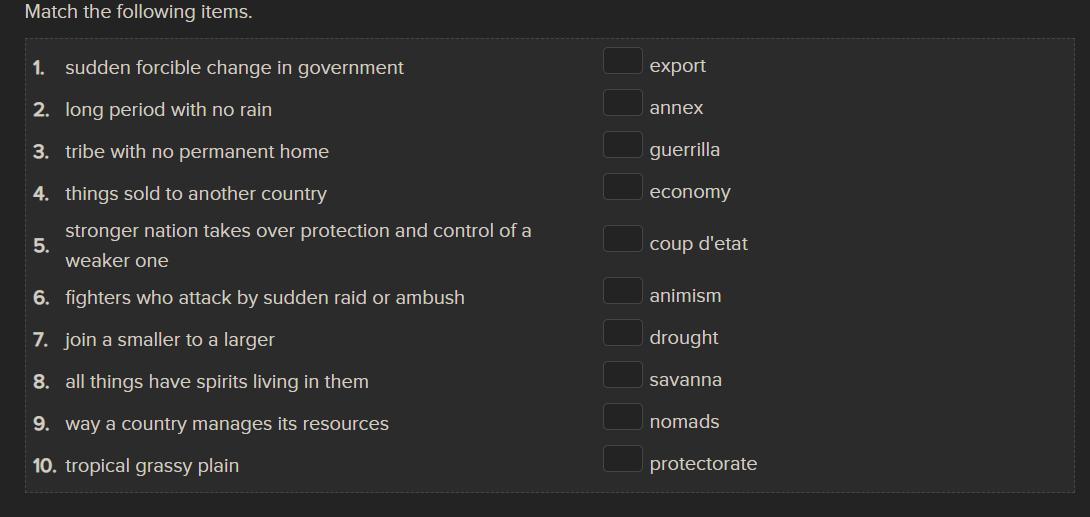
Task: Click definition 1 about sudden change in government
Action: click(x=234, y=68)
